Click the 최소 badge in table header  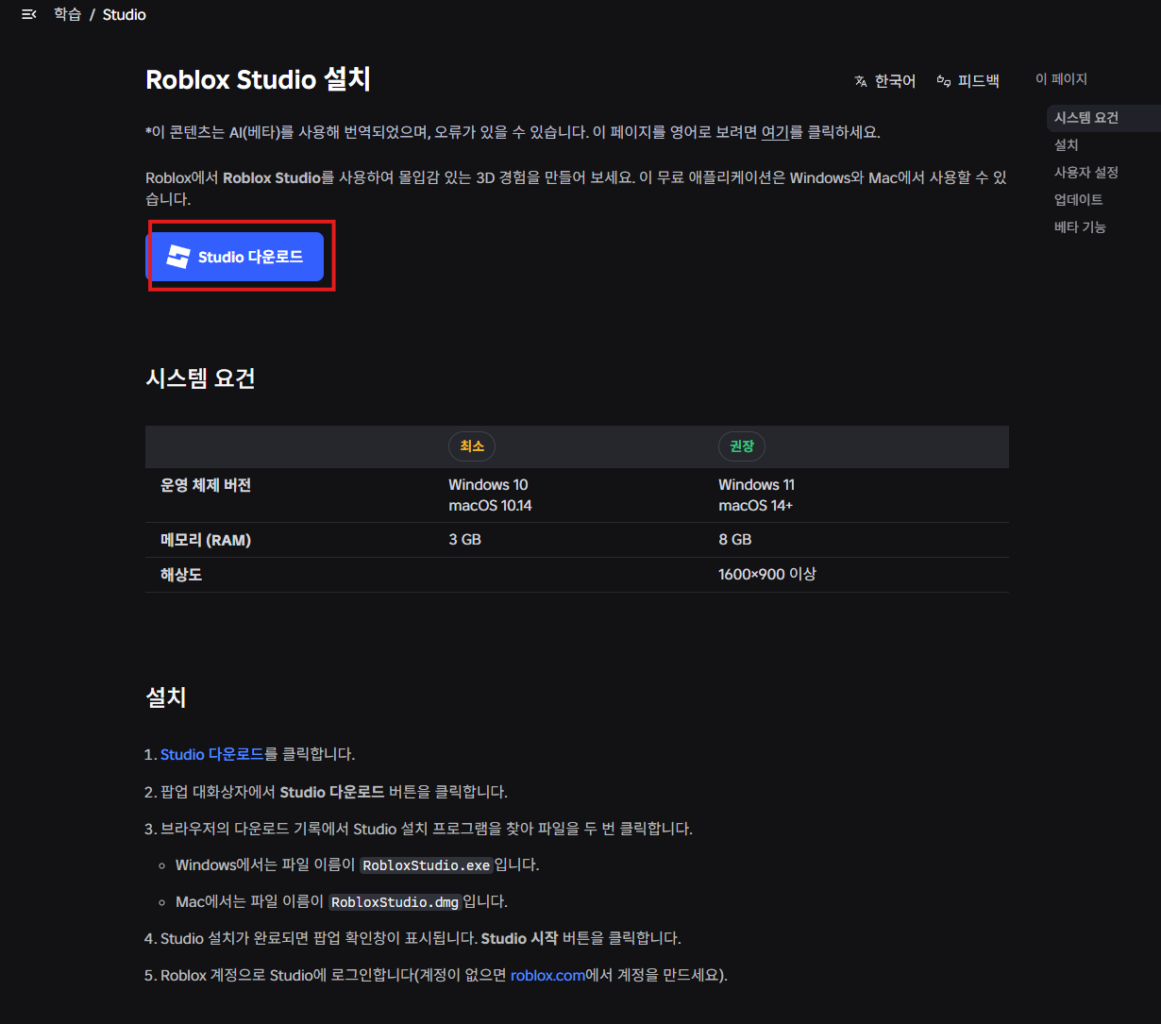[x=472, y=446]
